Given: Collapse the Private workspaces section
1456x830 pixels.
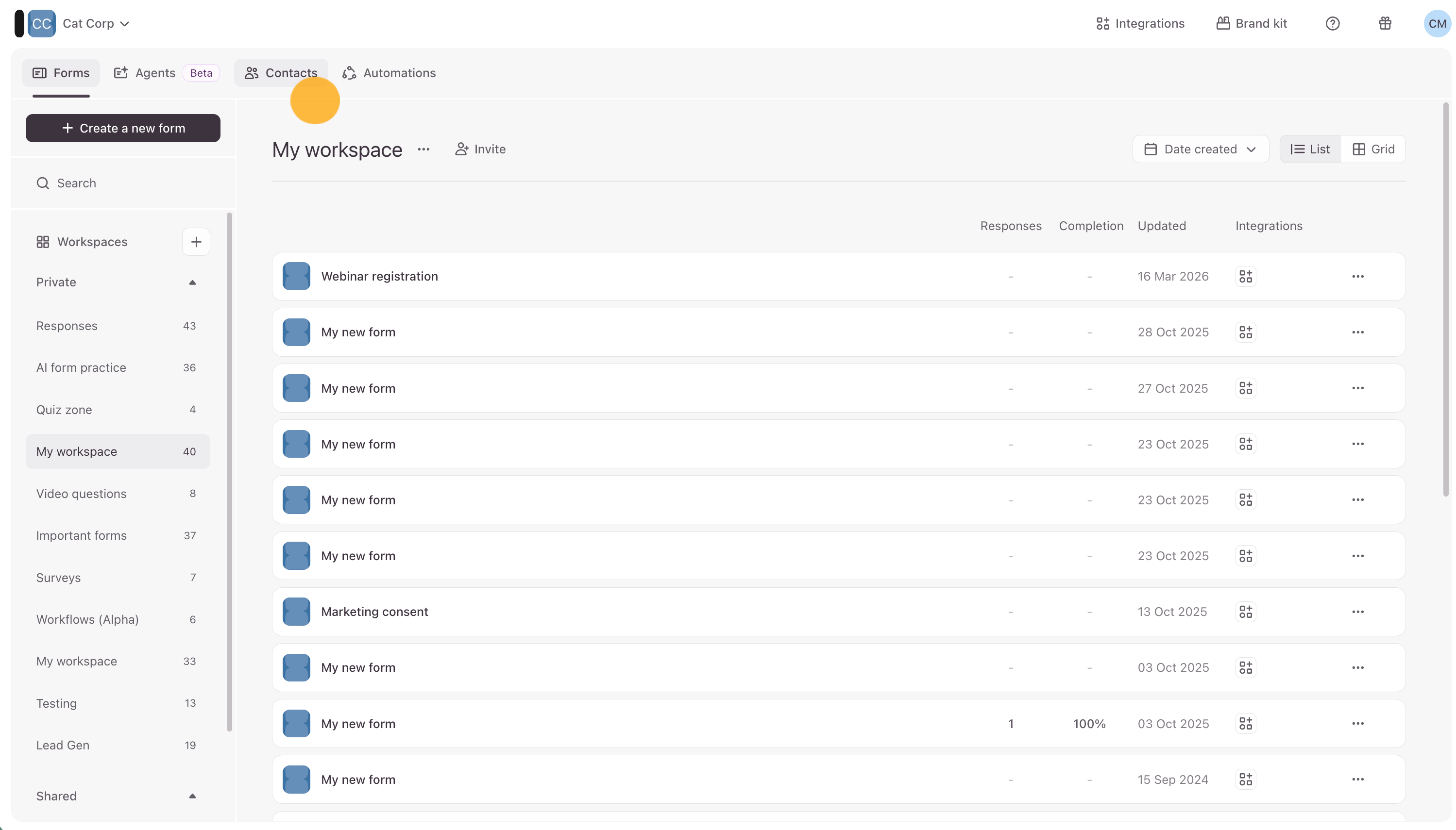Looking at the screenshot, I should [192, 282].
